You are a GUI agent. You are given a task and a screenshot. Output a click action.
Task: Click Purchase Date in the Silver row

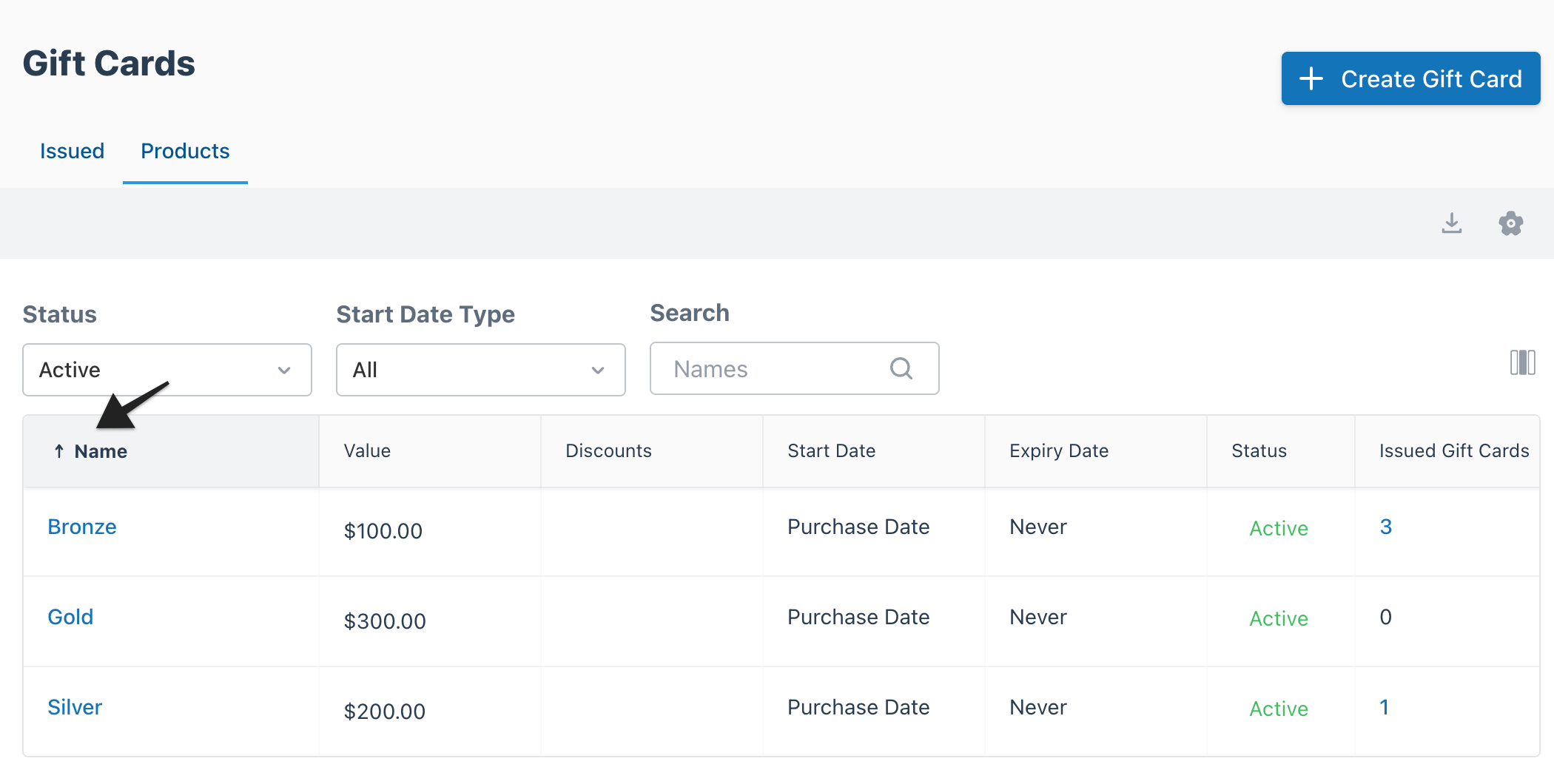[x=858, y=707]
